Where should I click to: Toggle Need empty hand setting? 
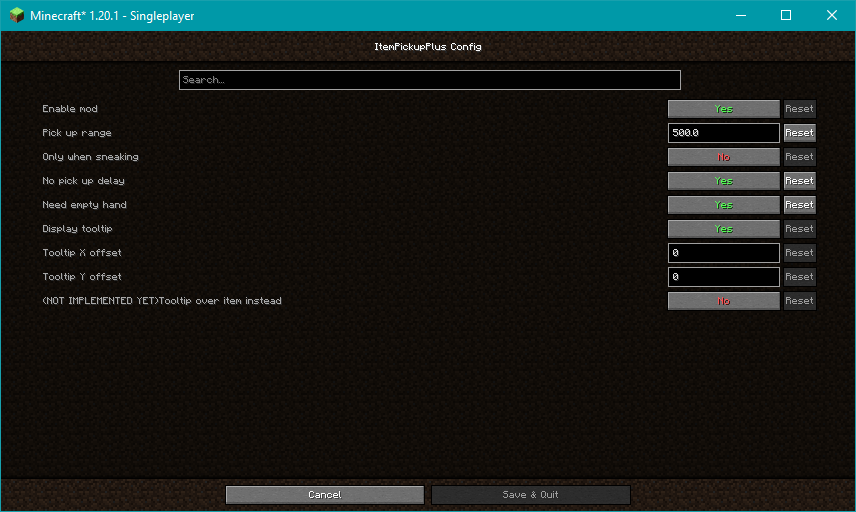[x=723, y=205]
